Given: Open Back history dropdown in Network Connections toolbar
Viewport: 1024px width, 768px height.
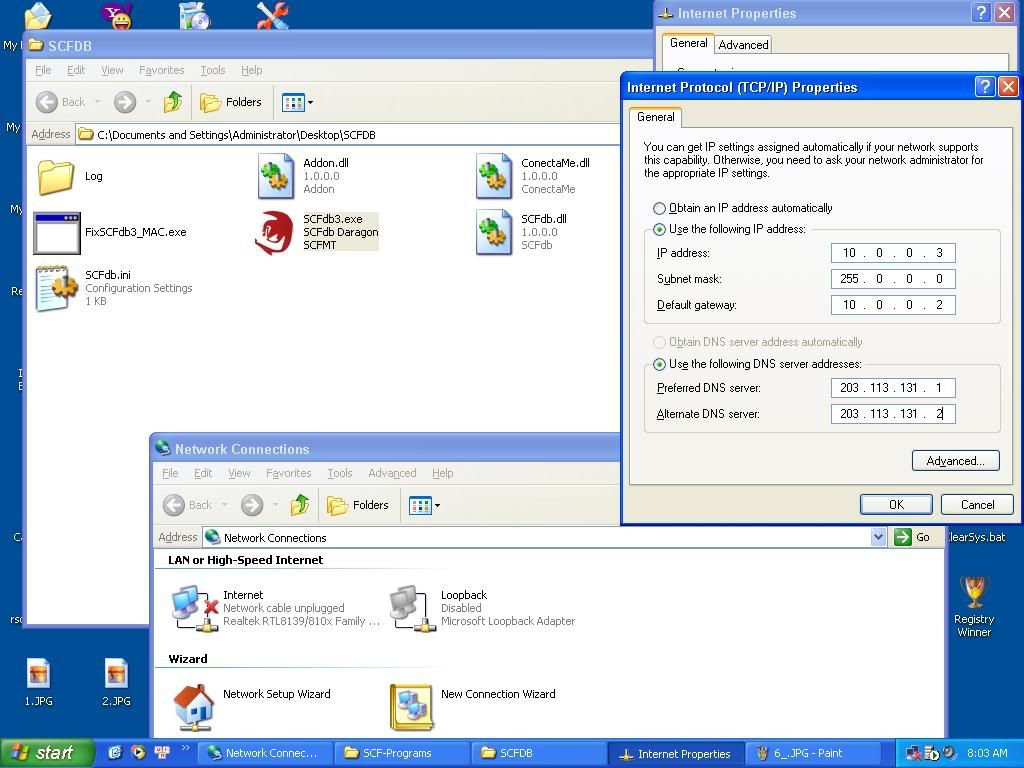Looking at the screenshot, I should click(224, 505).
